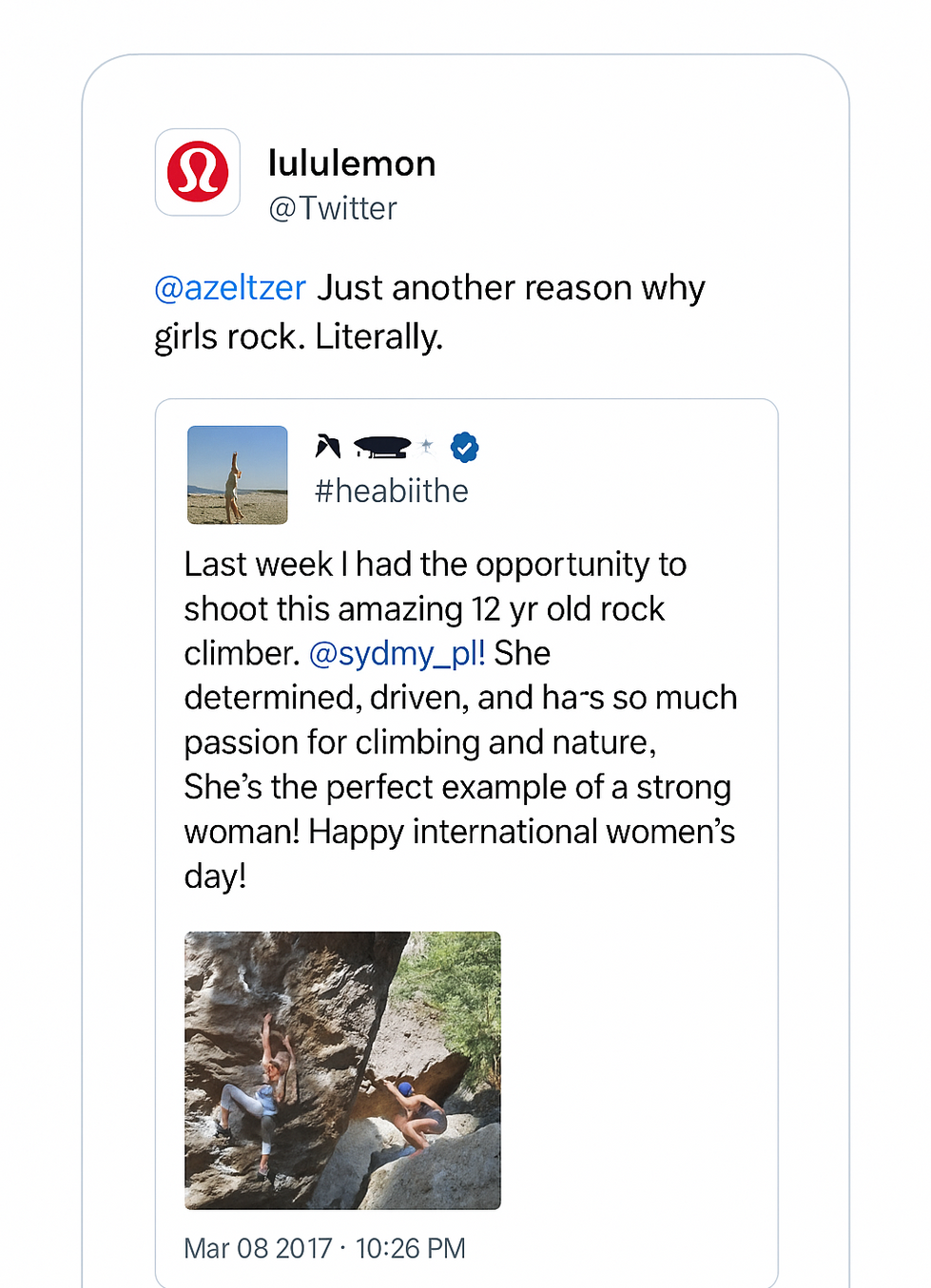This screenshot has width=931, height=1288.
Task: Open the quoted author's beach avatar
Action: coord(238,474)
